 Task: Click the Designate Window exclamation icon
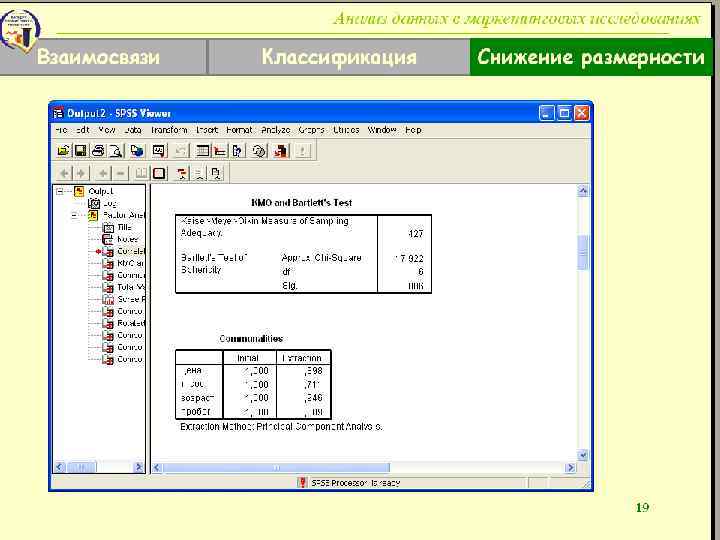(x=302, y=151)
